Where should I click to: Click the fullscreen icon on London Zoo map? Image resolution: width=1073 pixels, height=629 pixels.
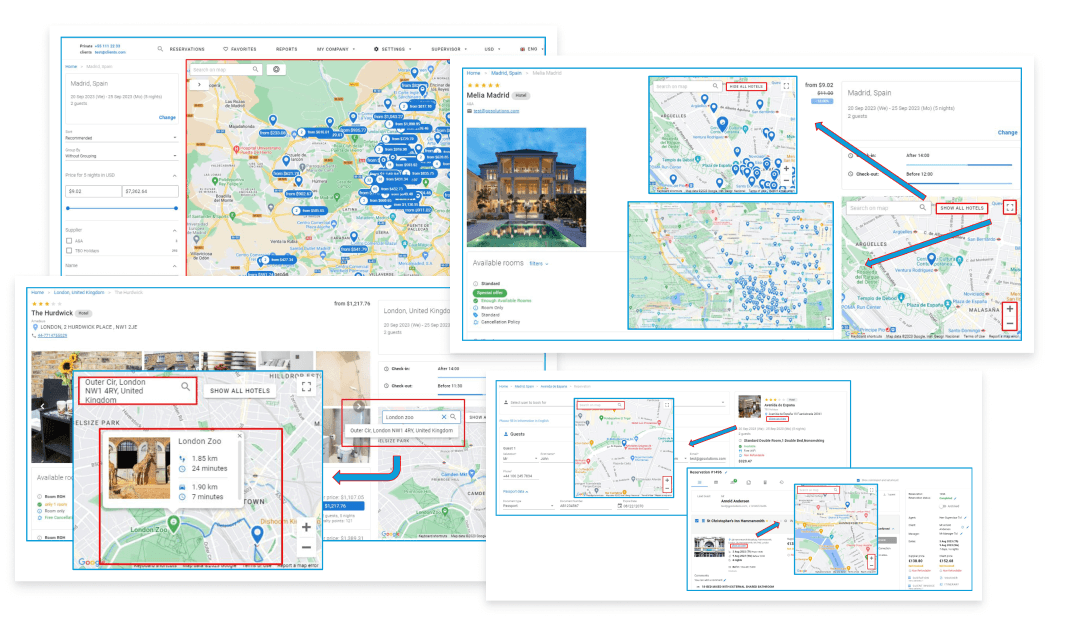pos(307,387)
